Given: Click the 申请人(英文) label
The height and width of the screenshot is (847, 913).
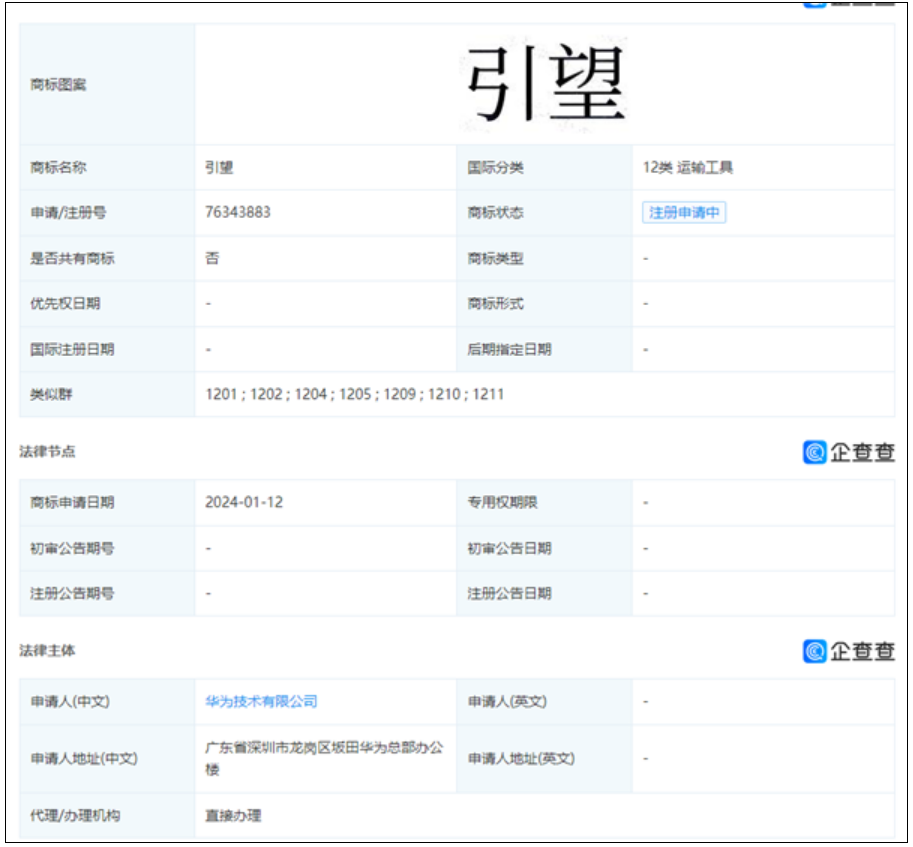Looking at the screenshot, I should 507,701.
